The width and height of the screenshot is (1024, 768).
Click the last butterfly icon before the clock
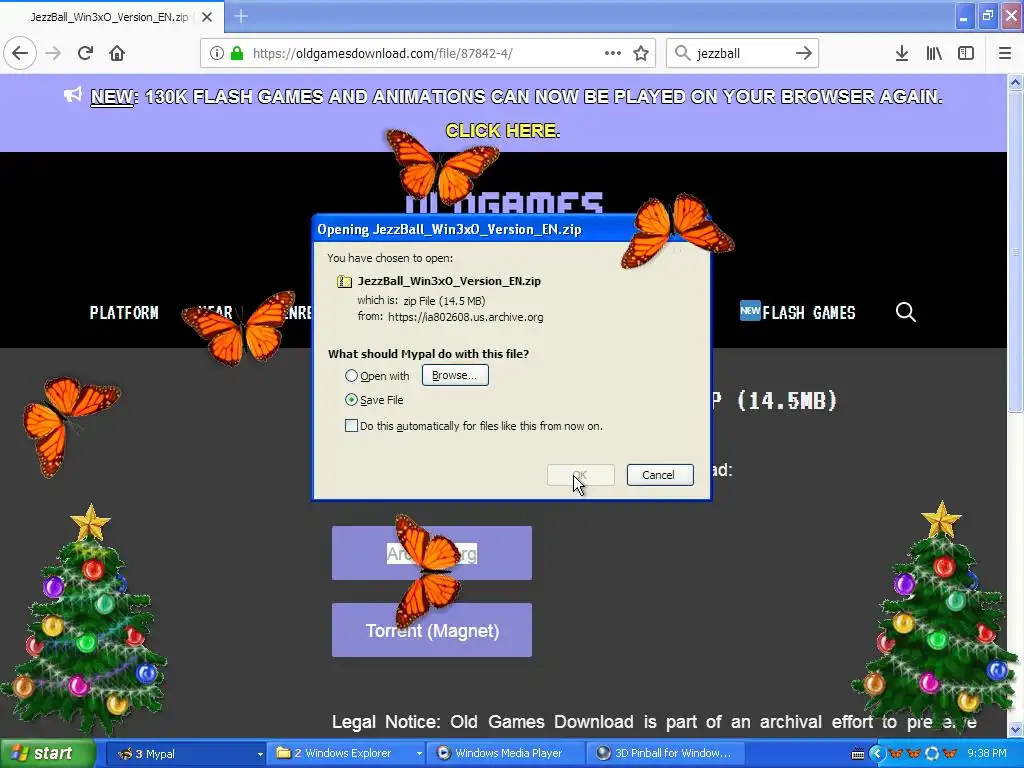(950, 754)
